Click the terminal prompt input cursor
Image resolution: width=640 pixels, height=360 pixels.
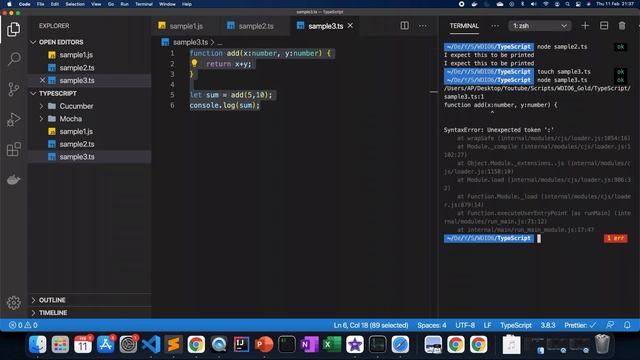[539, 238]
